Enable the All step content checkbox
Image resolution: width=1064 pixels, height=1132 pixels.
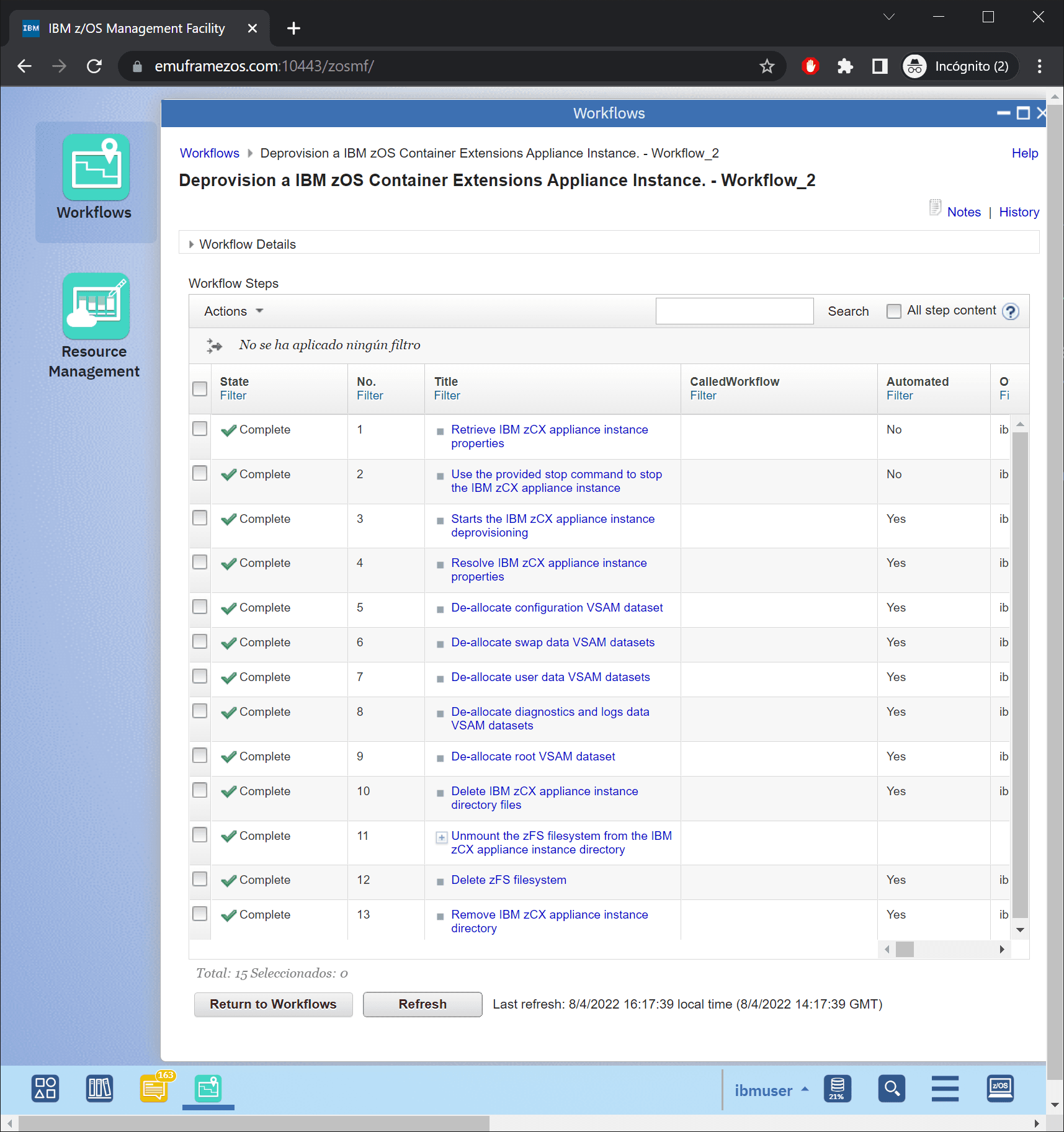click(x=893, y=311)
